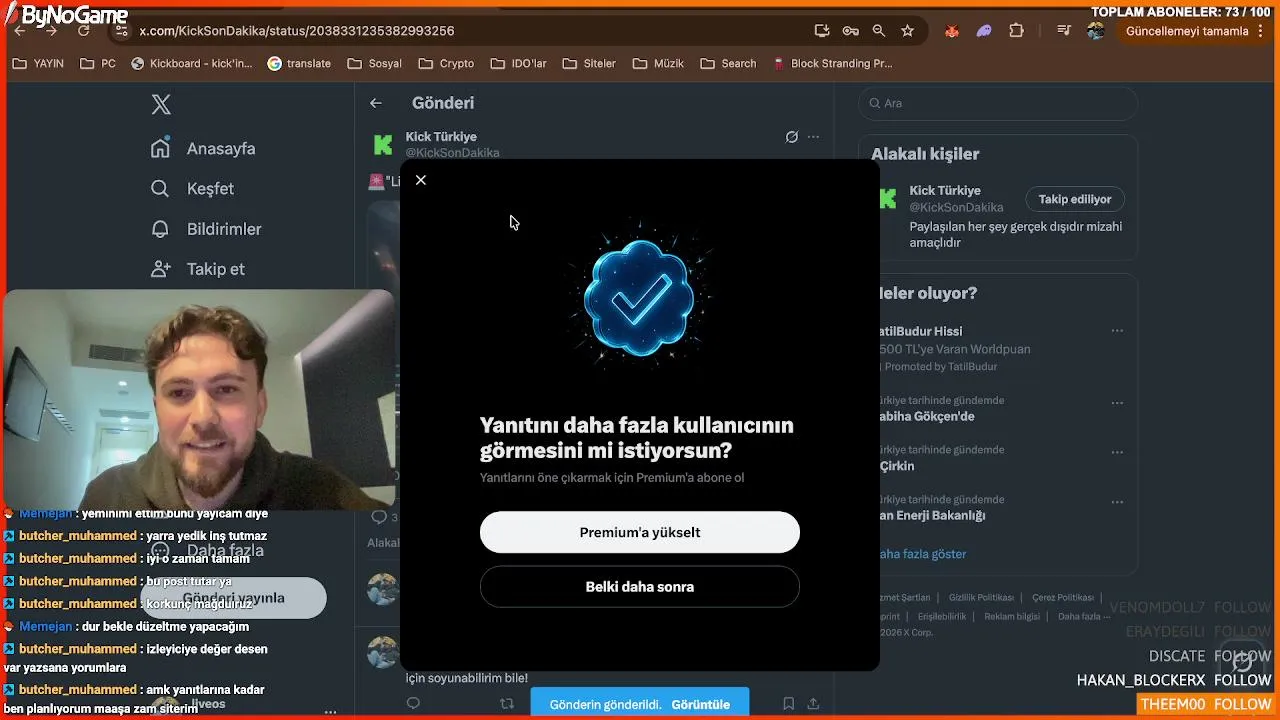The image size is (1280, 720).
Task: Click @KickSonDakika handle in post header
Action: click(x=452, y=153)
